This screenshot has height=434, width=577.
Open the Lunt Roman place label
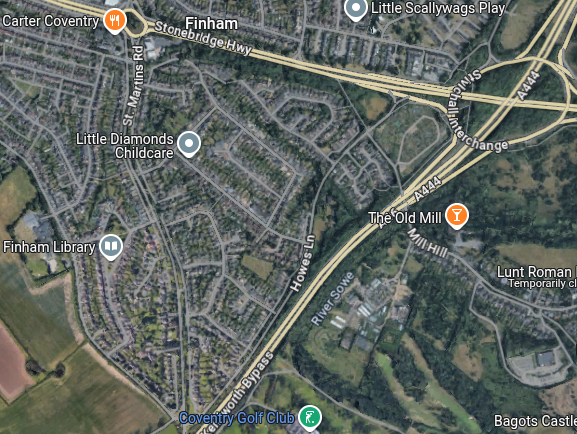[537, 272]
